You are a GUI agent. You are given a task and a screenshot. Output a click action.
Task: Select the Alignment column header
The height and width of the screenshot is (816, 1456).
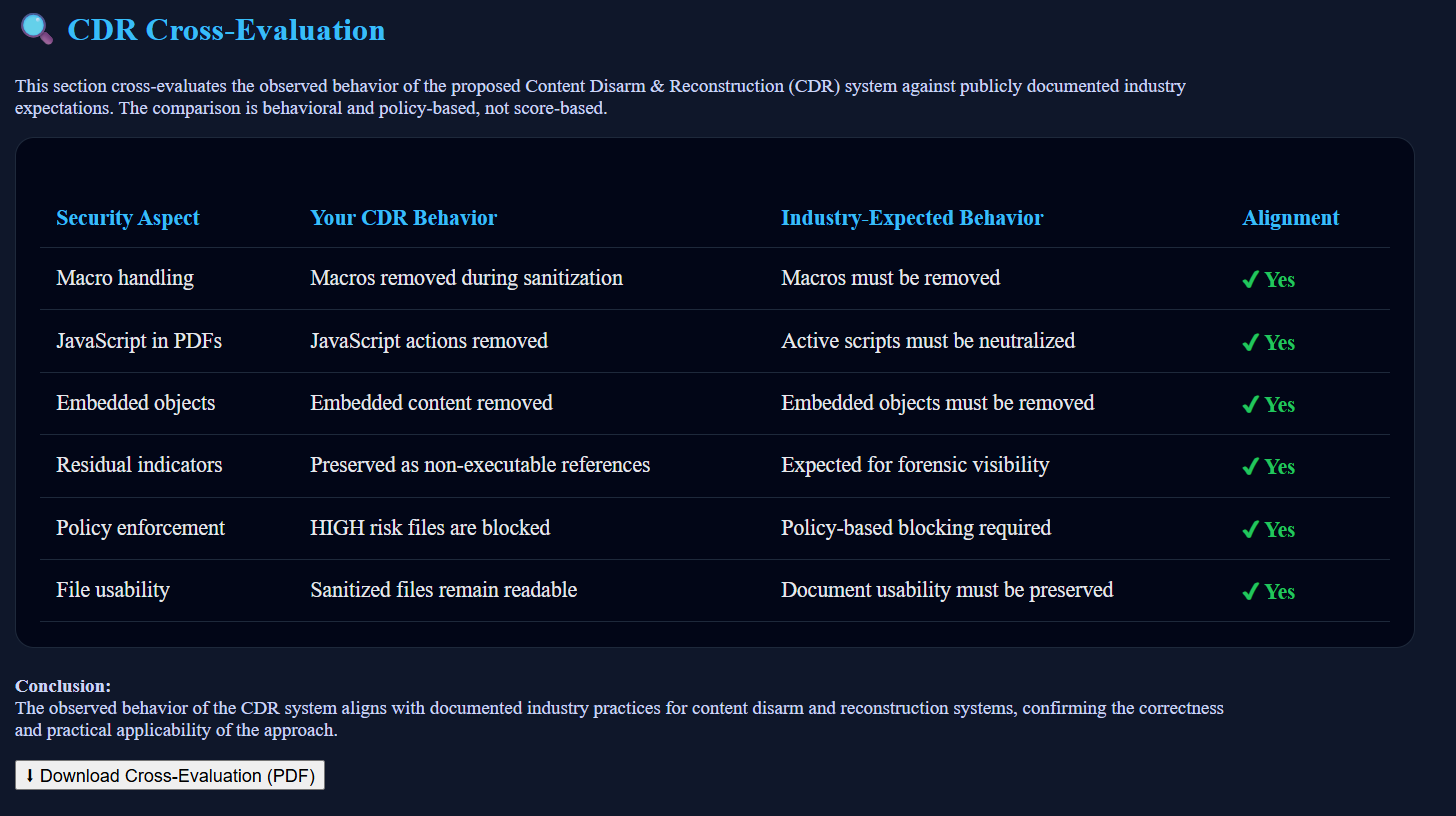click(x=1291, y=218)
